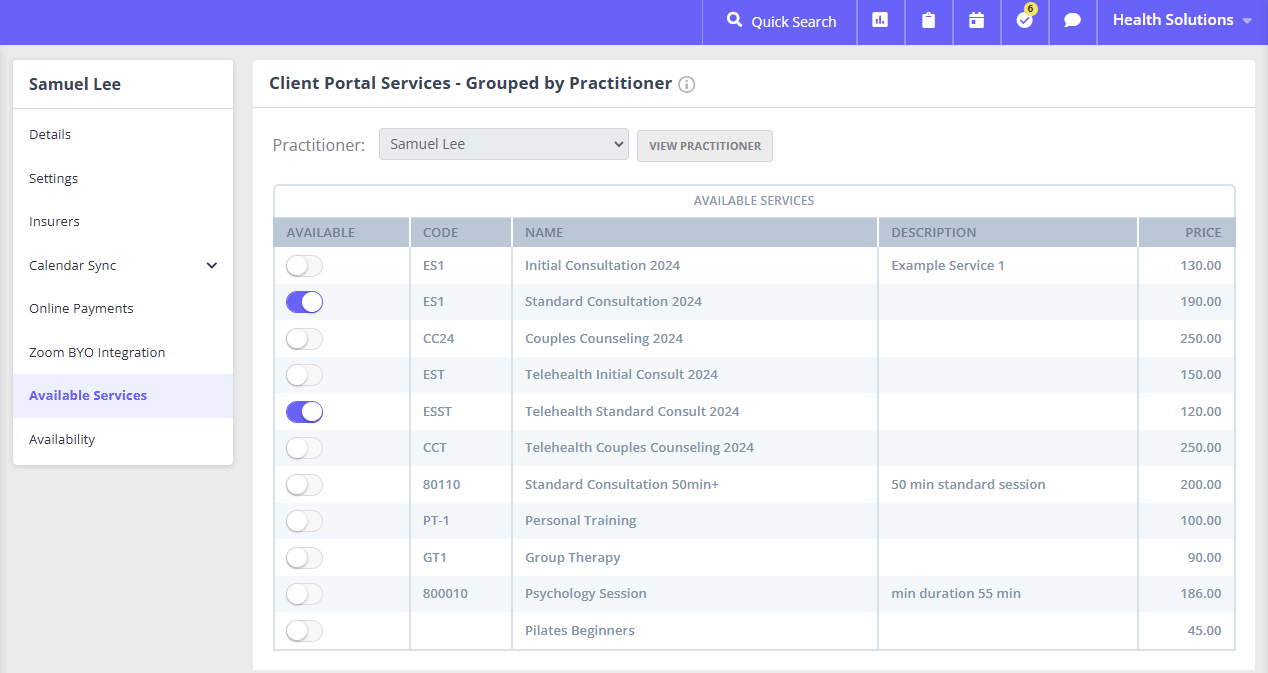Open the Health Solutions account menu
The image size is (1268, 673).
click(1181, 21)
